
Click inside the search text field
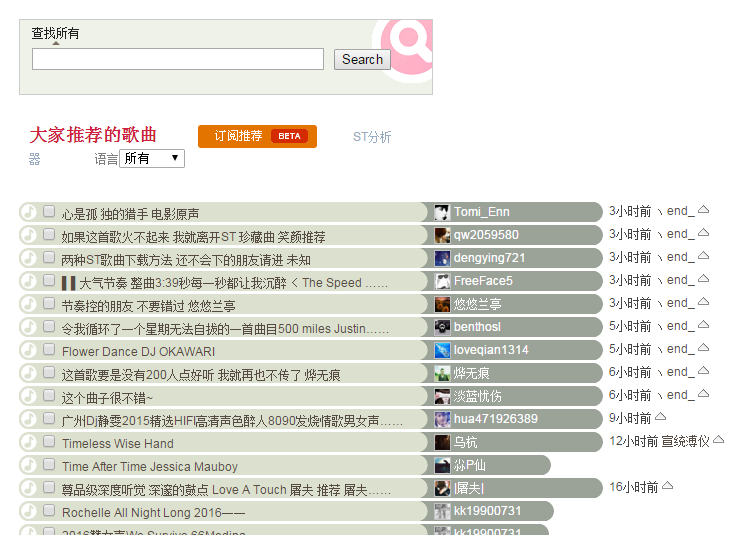point(178,59)
